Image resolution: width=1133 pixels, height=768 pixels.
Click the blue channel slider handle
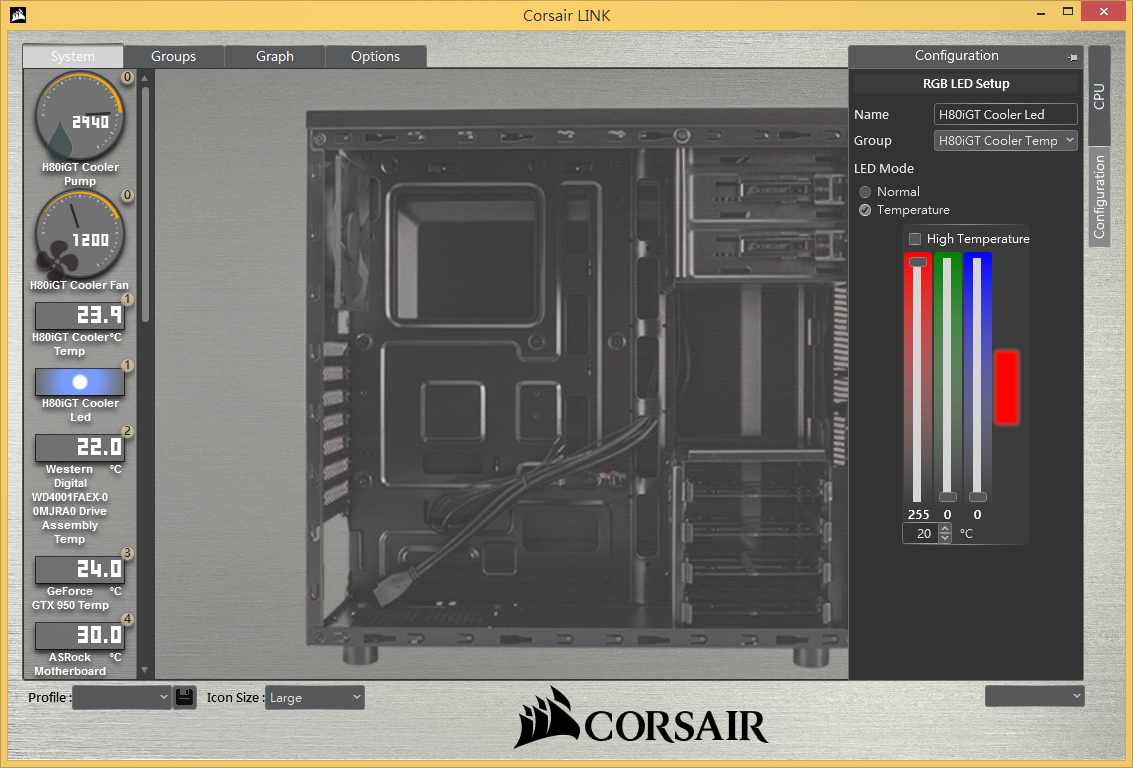point(978,497)
